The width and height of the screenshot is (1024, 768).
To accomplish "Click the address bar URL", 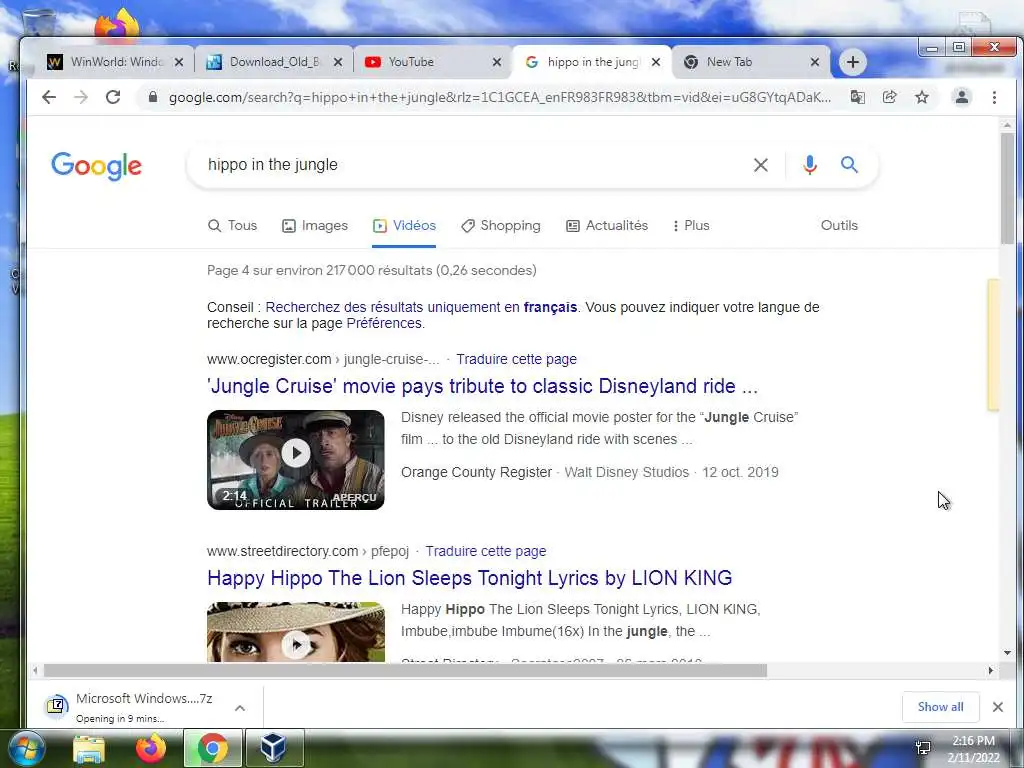I will point(500,97).
